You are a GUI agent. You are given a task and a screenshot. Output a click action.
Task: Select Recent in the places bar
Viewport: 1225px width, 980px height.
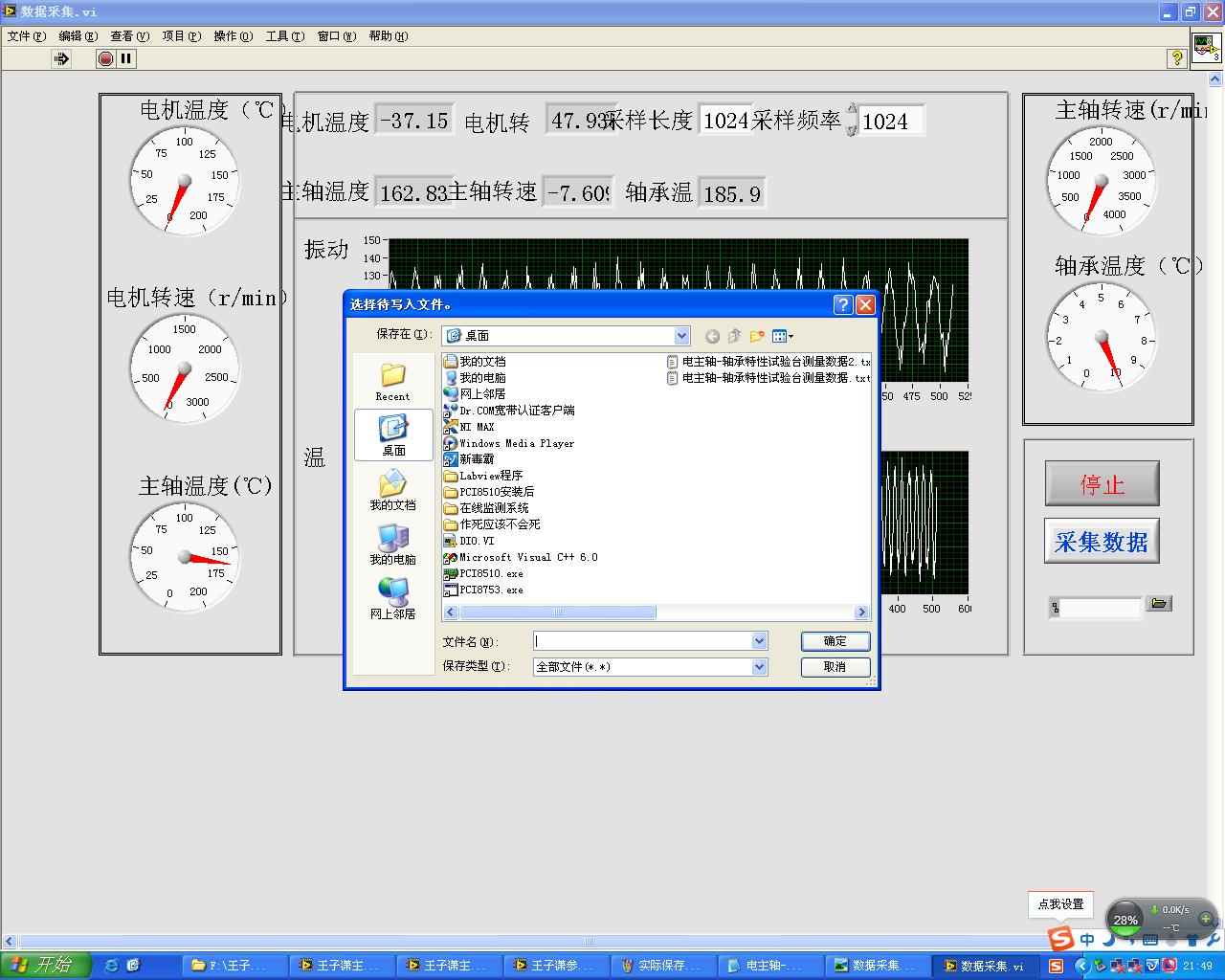click(x=392, y=382)
